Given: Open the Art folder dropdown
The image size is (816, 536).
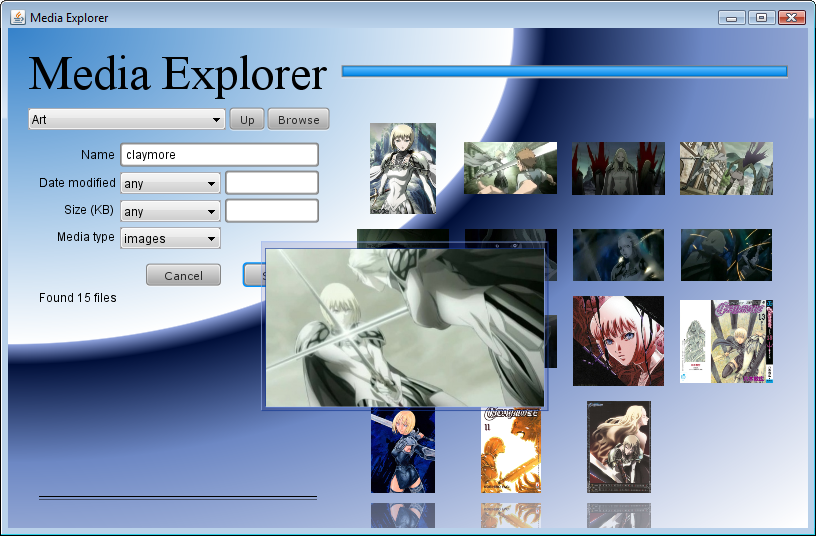Looking at the screenshot, I should click(x=126, y=119).
